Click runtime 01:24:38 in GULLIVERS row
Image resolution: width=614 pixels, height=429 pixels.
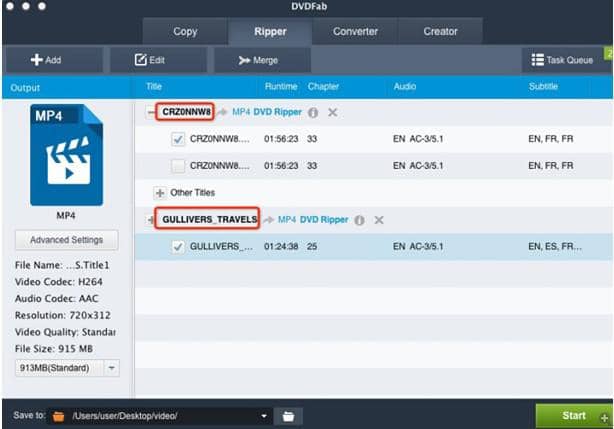point(281,247)
